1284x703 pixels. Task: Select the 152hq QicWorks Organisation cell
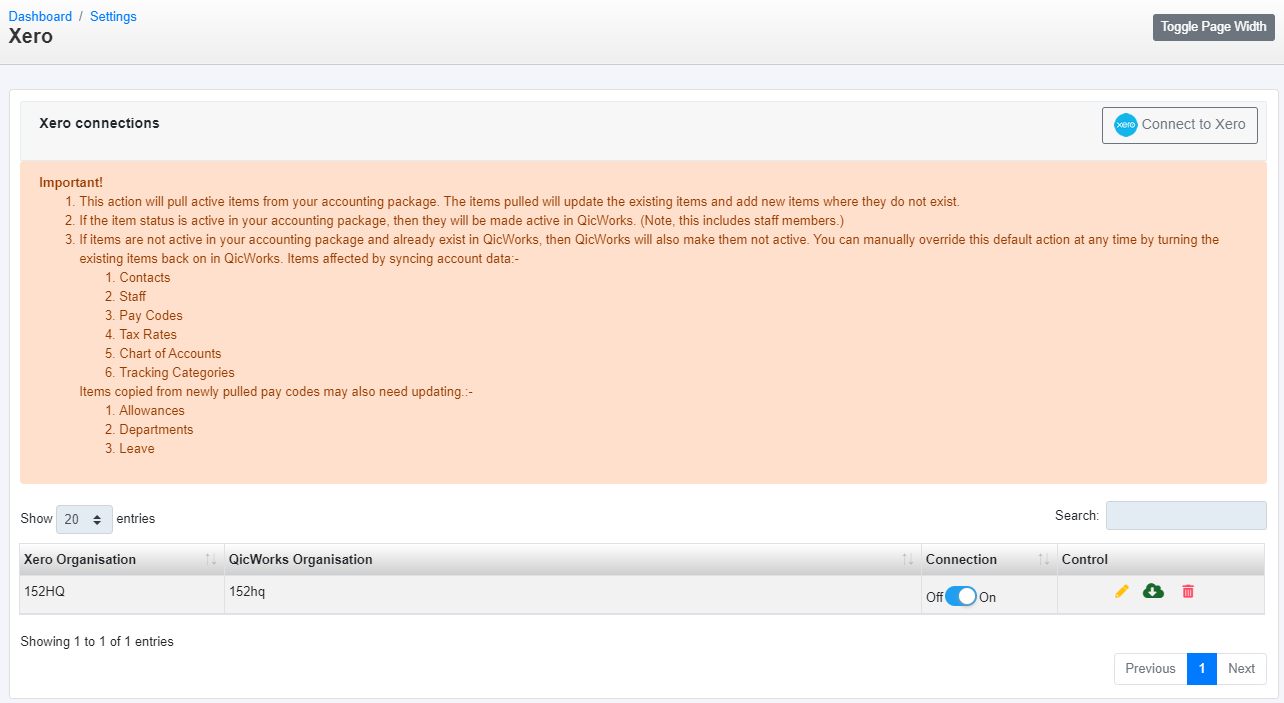click(x=572, y=594)
